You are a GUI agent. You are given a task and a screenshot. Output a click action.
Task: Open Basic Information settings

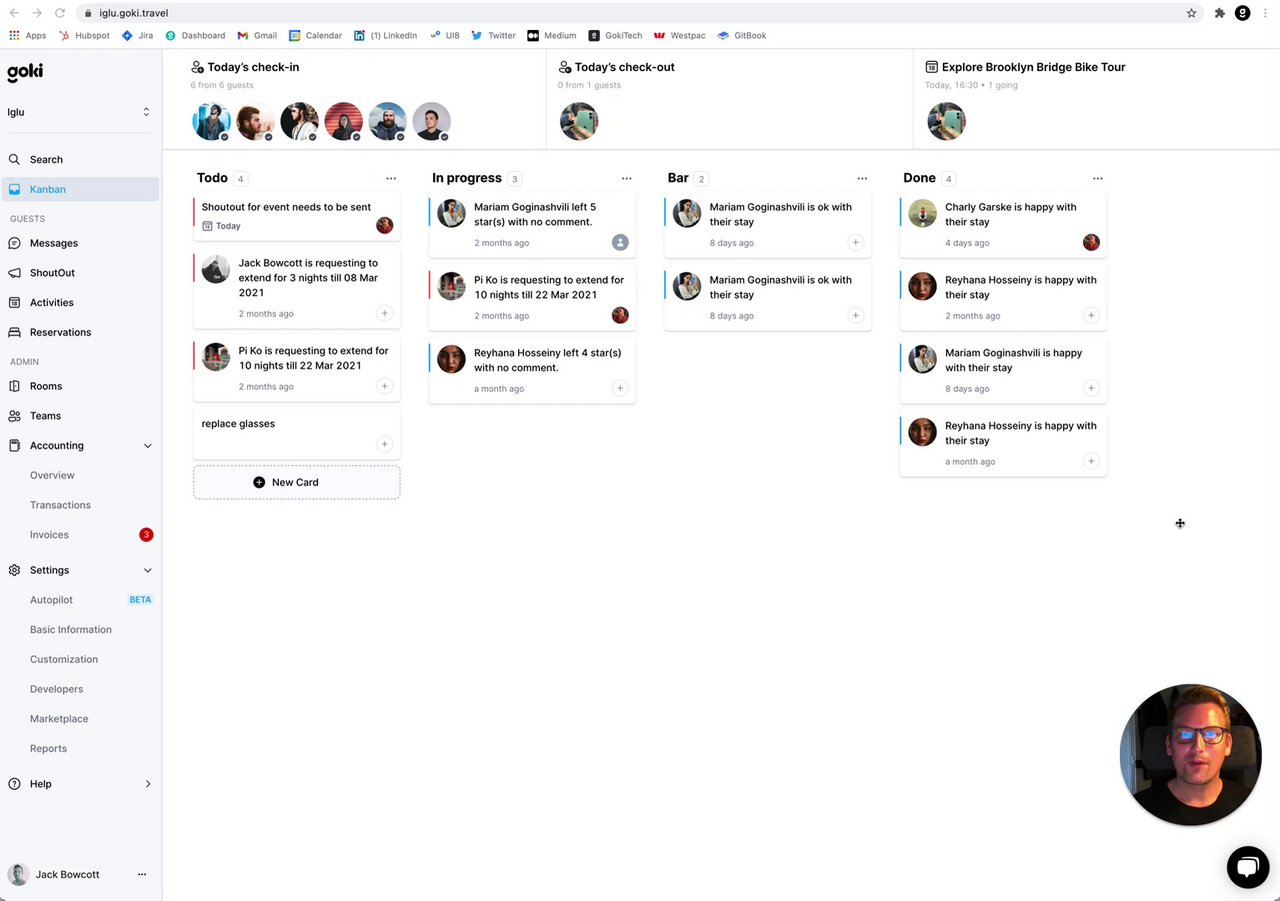click(x=71, y=630)
